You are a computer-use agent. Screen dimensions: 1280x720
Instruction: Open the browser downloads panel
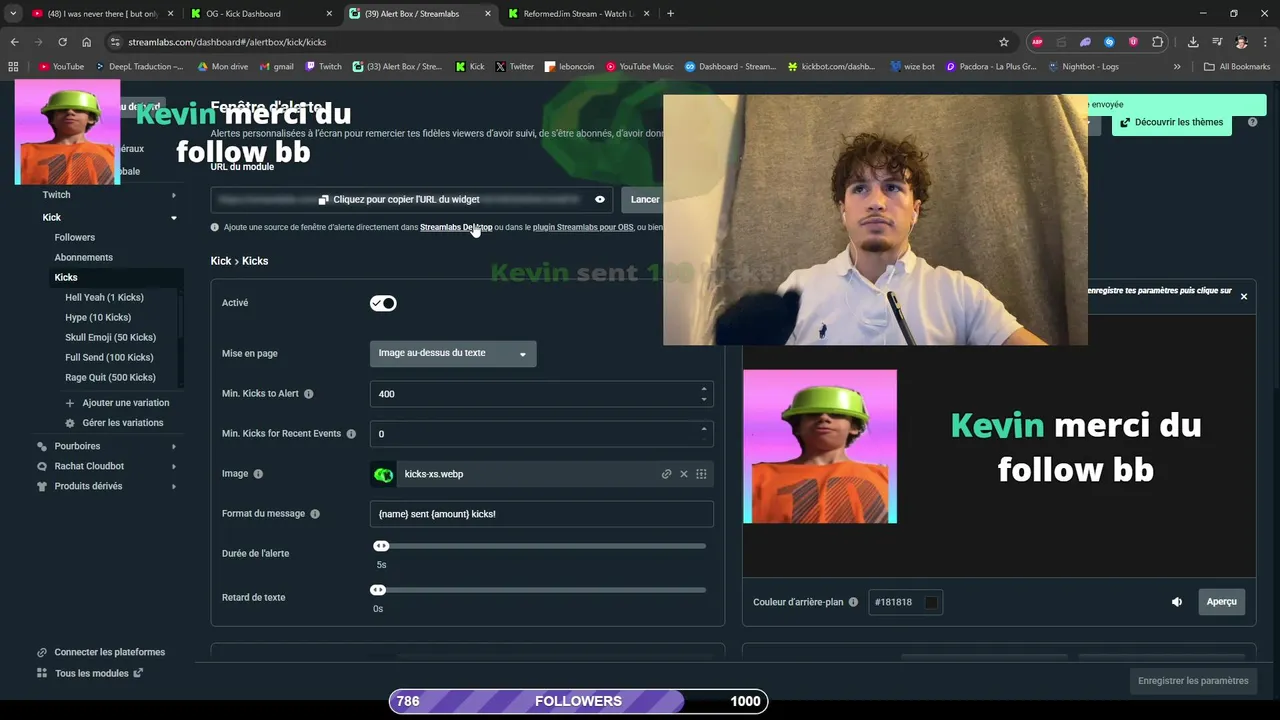(1193, 42)
